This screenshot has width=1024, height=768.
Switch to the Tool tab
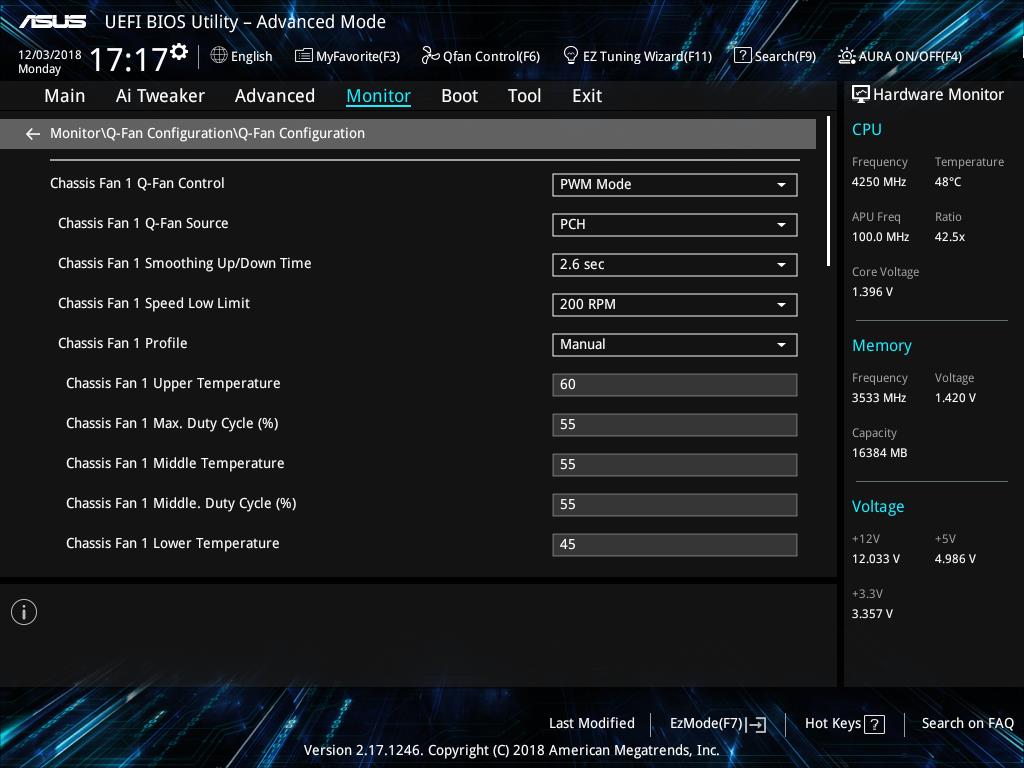coord(524,96)
